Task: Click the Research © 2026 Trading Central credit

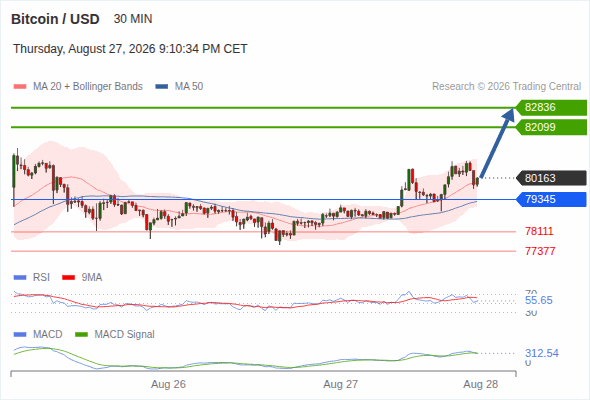Action: click(x=506, y=87)
